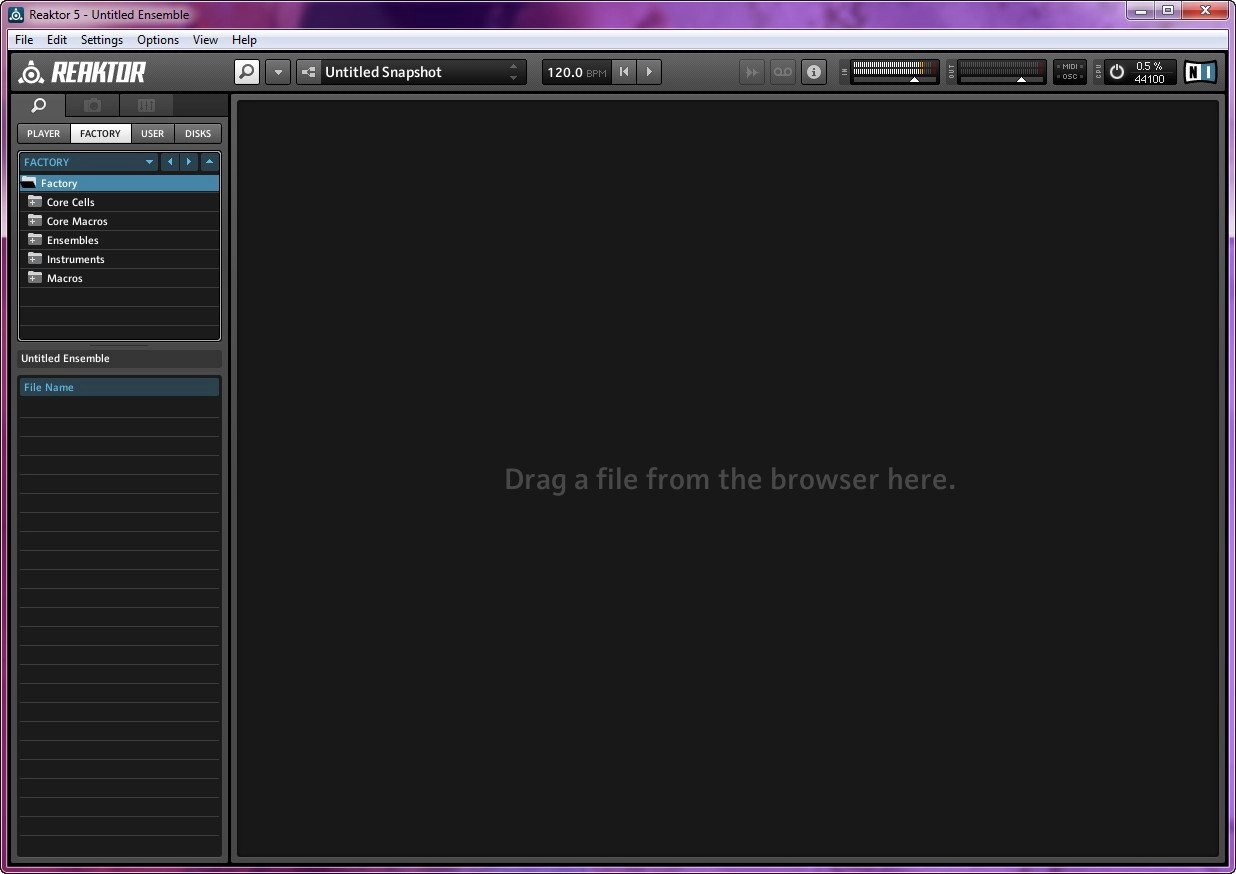The width and height of the screenshot is (1236, 874).
Task: Expand the Core Cells folder
Action: pyautogui.click(x=35, y=202)
